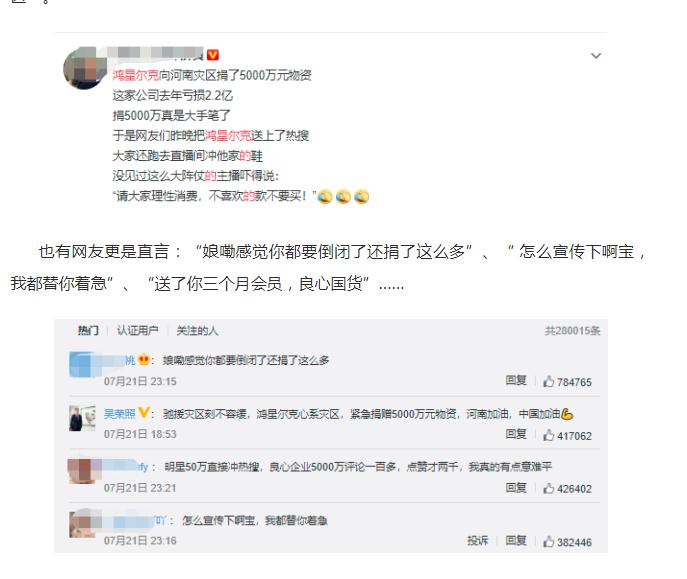Viewport: 687px width, 579px height.
Task: Click the first red 鸿星尔克 hashtag link
Action: [135, 75]
